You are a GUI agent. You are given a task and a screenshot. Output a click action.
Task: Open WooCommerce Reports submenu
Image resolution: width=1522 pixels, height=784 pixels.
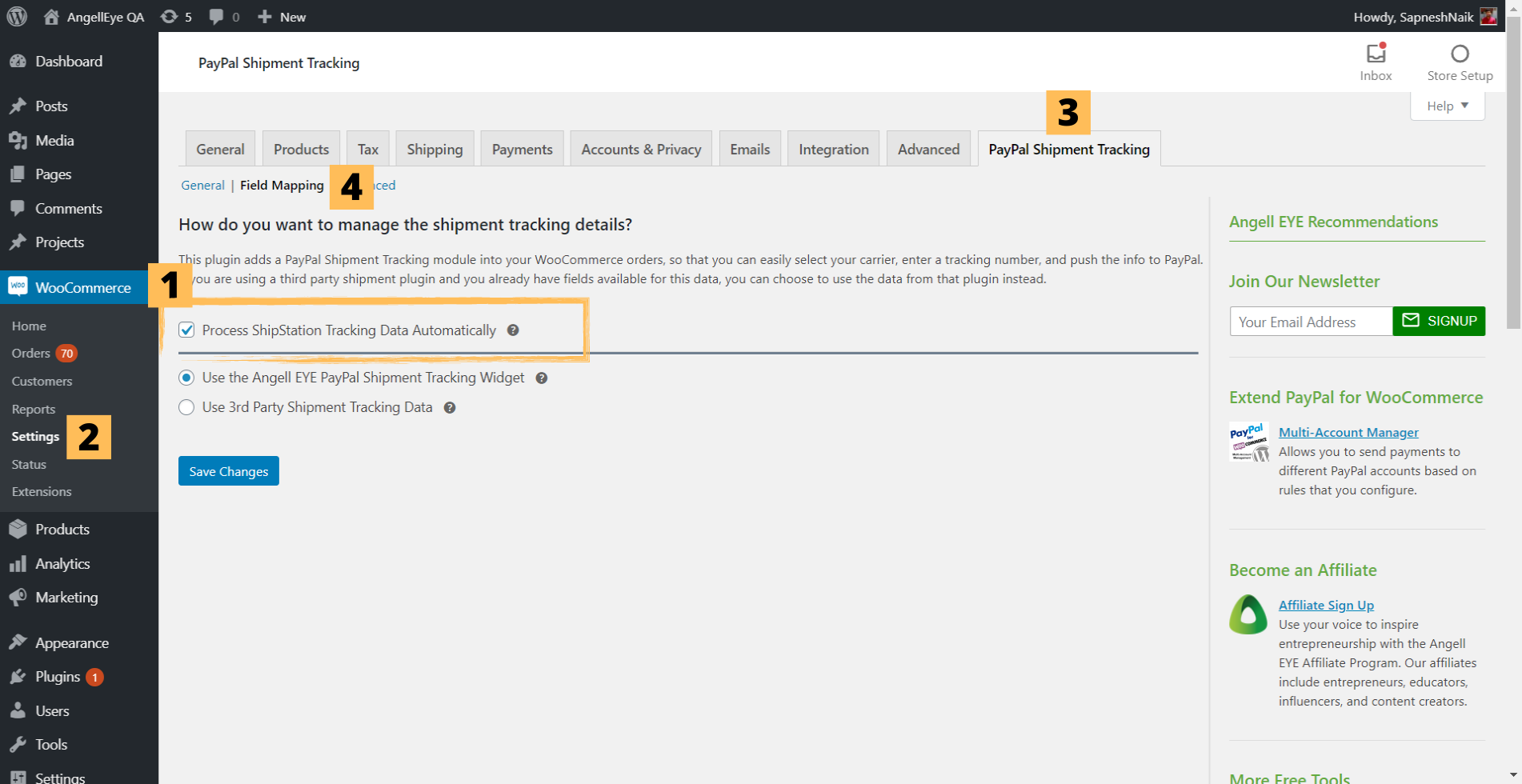[x=34, y=409]
